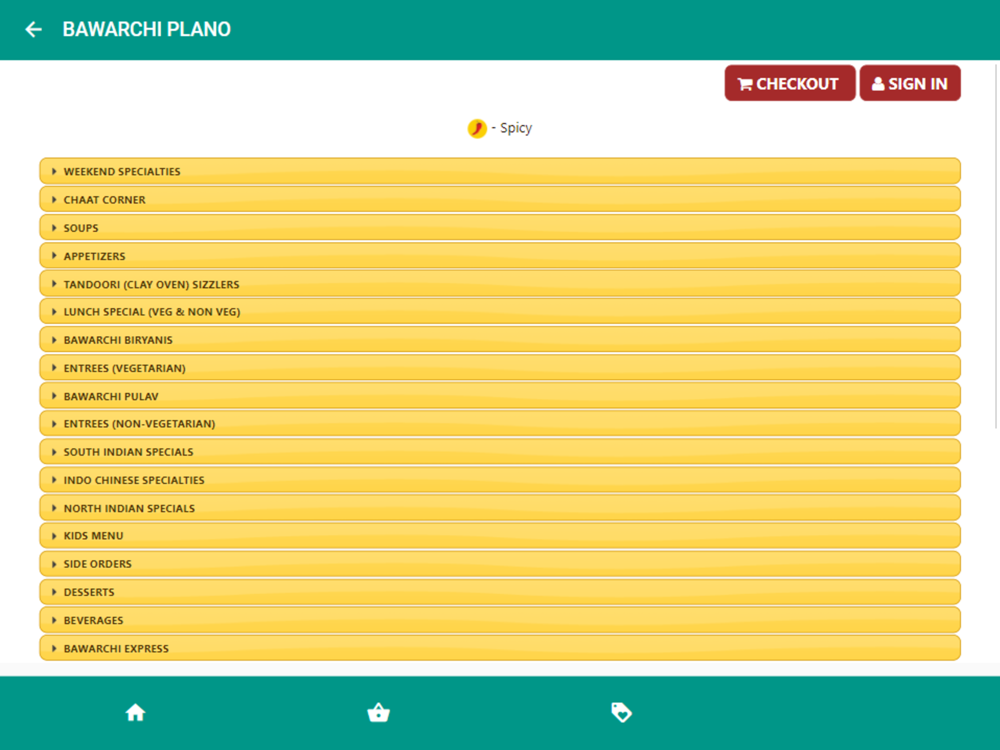Viewport: 1000px width, 750px height.
Task: Click the CHECKOUT button
Action: [x=790, y=84]
